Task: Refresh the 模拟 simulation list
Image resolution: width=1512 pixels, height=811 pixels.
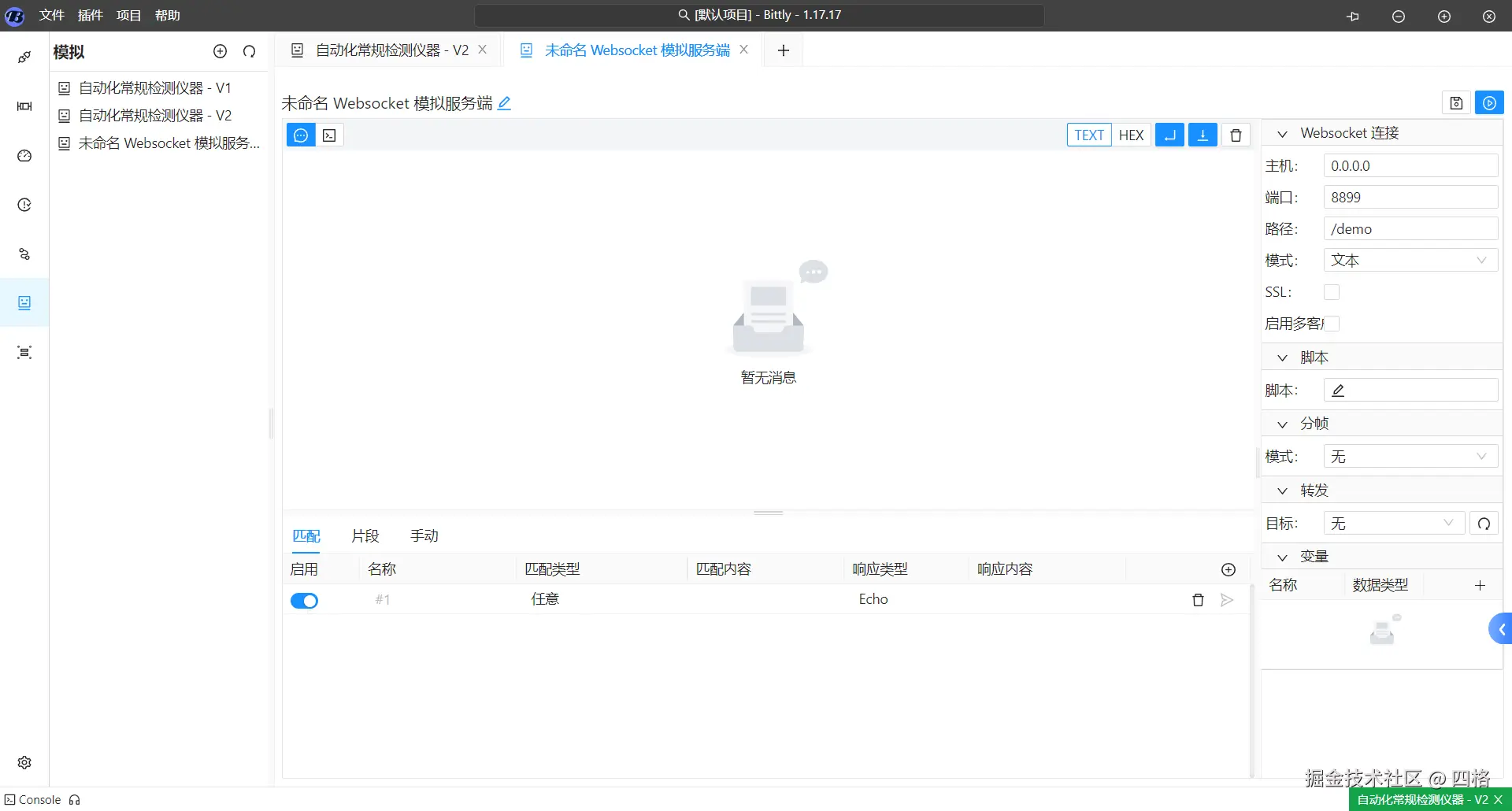Action: (250, 51)
